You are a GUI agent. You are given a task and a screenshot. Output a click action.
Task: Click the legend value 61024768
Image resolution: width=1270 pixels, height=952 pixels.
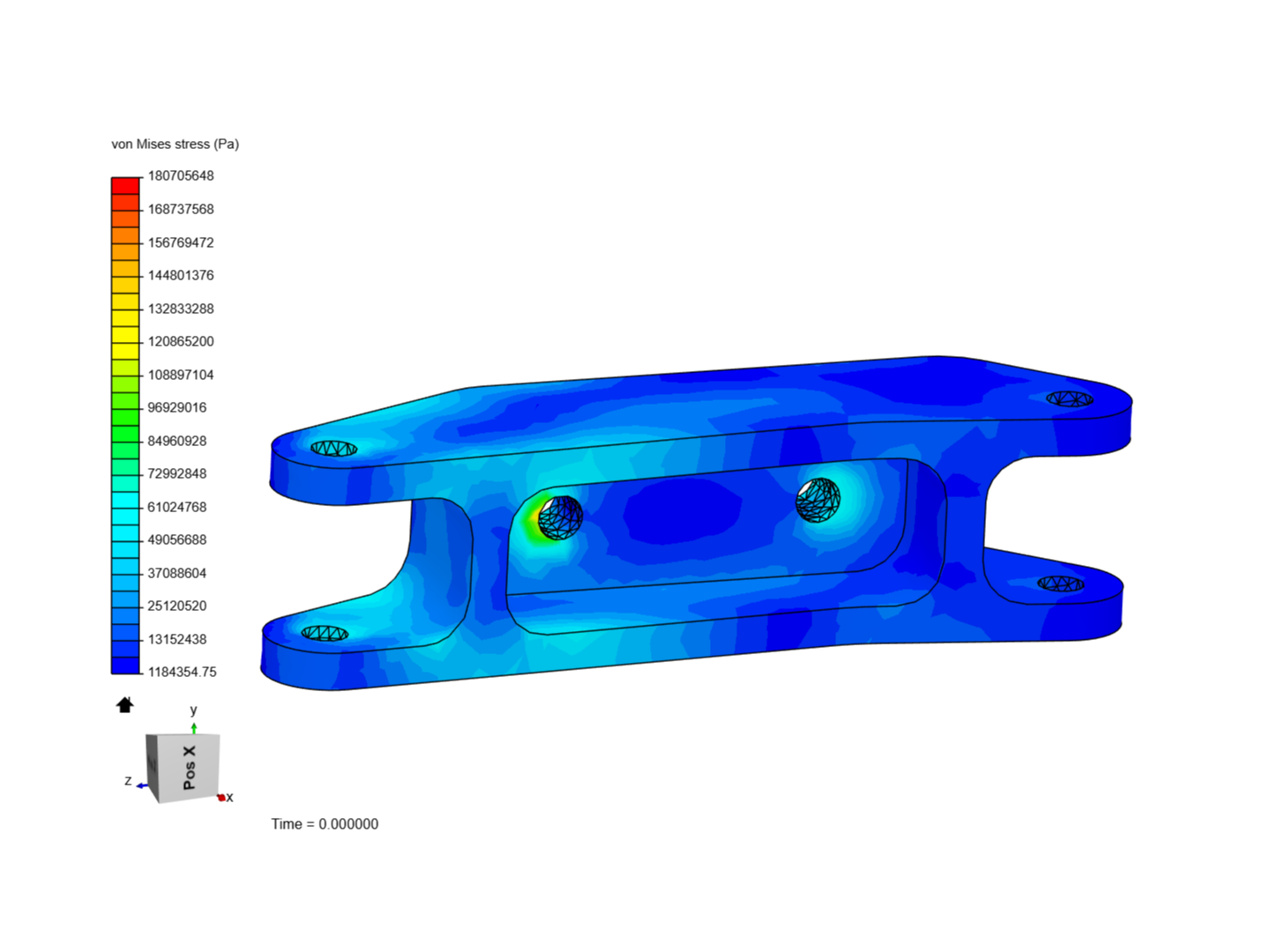[x=177, y=507]
